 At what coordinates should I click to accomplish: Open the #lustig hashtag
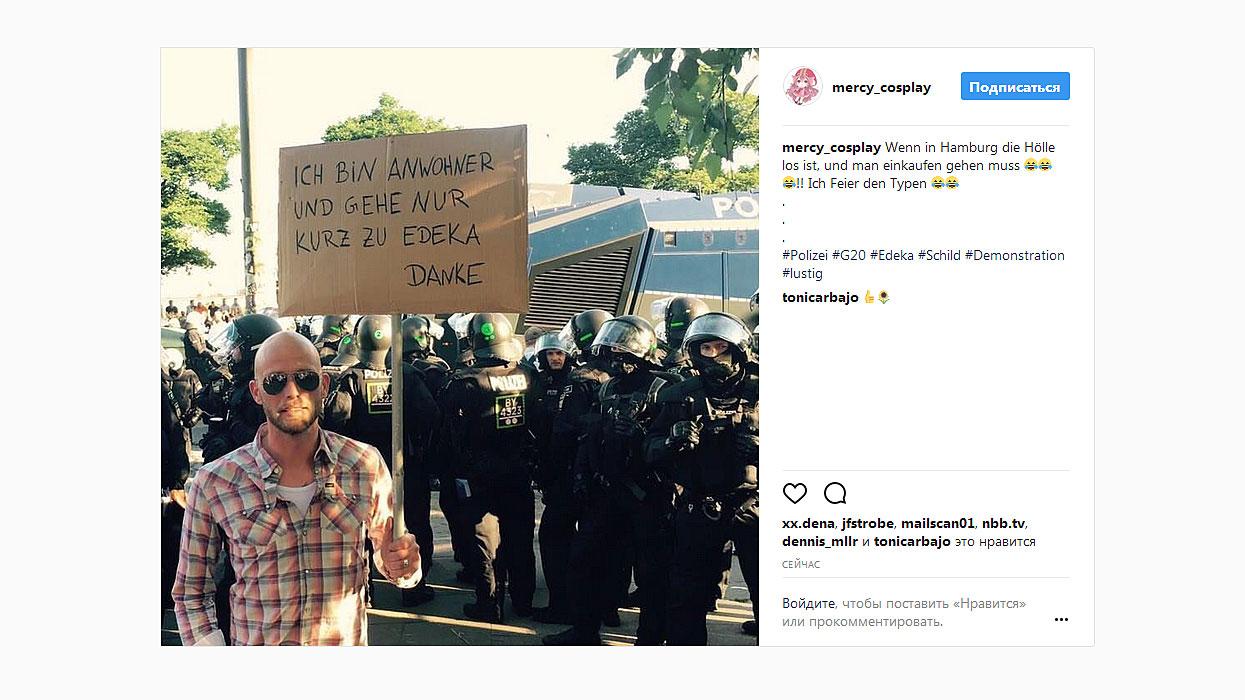click(x=803, y=273)
